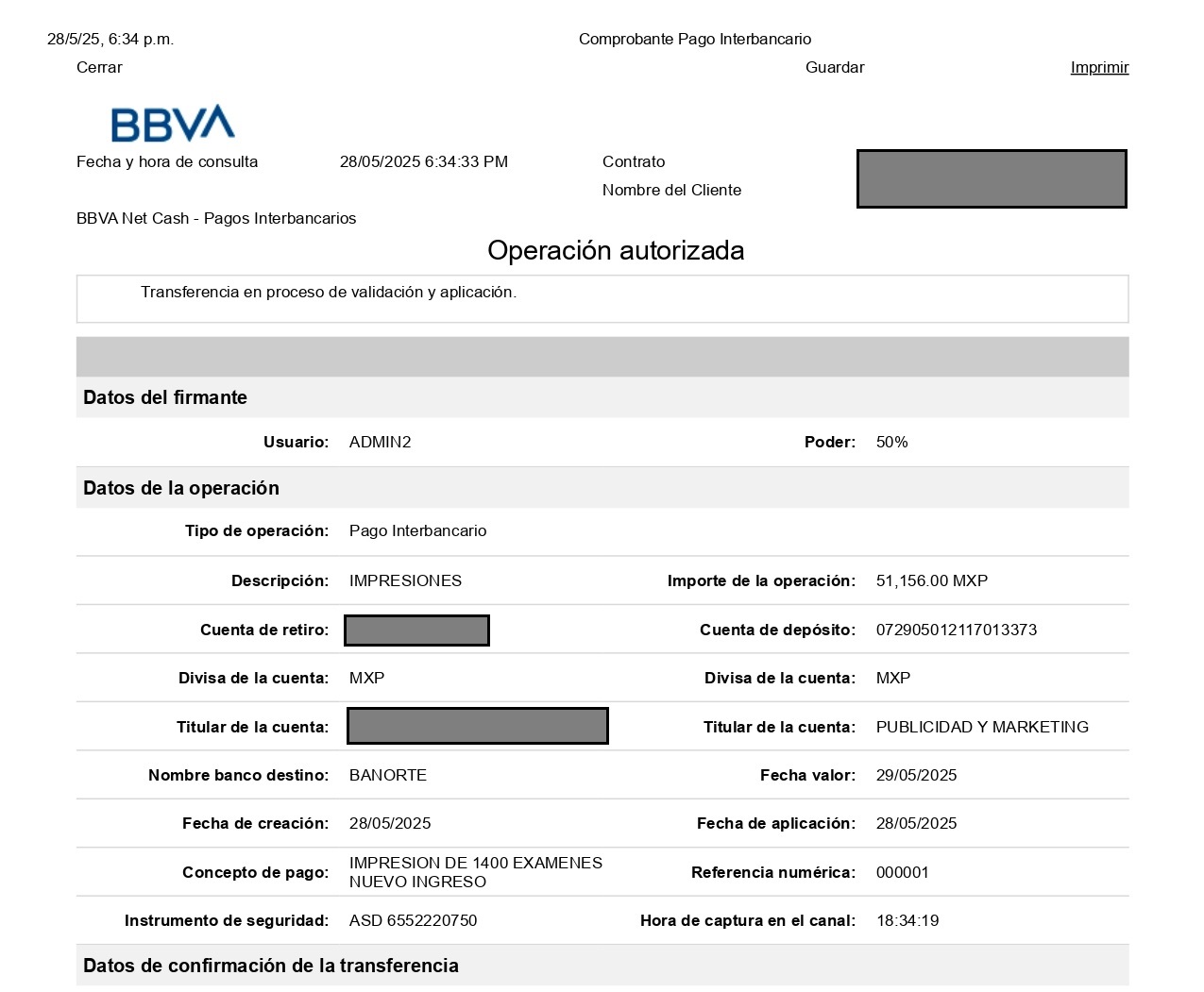Click the ADMIN2 user value
The height and width of the screenshot is (992, 1204).
point(380,442)
